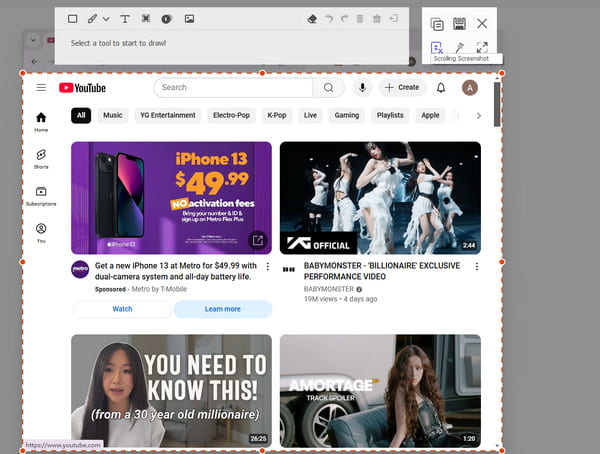
Task: Select the Gaming filter chip
Action: coord(347,115)
